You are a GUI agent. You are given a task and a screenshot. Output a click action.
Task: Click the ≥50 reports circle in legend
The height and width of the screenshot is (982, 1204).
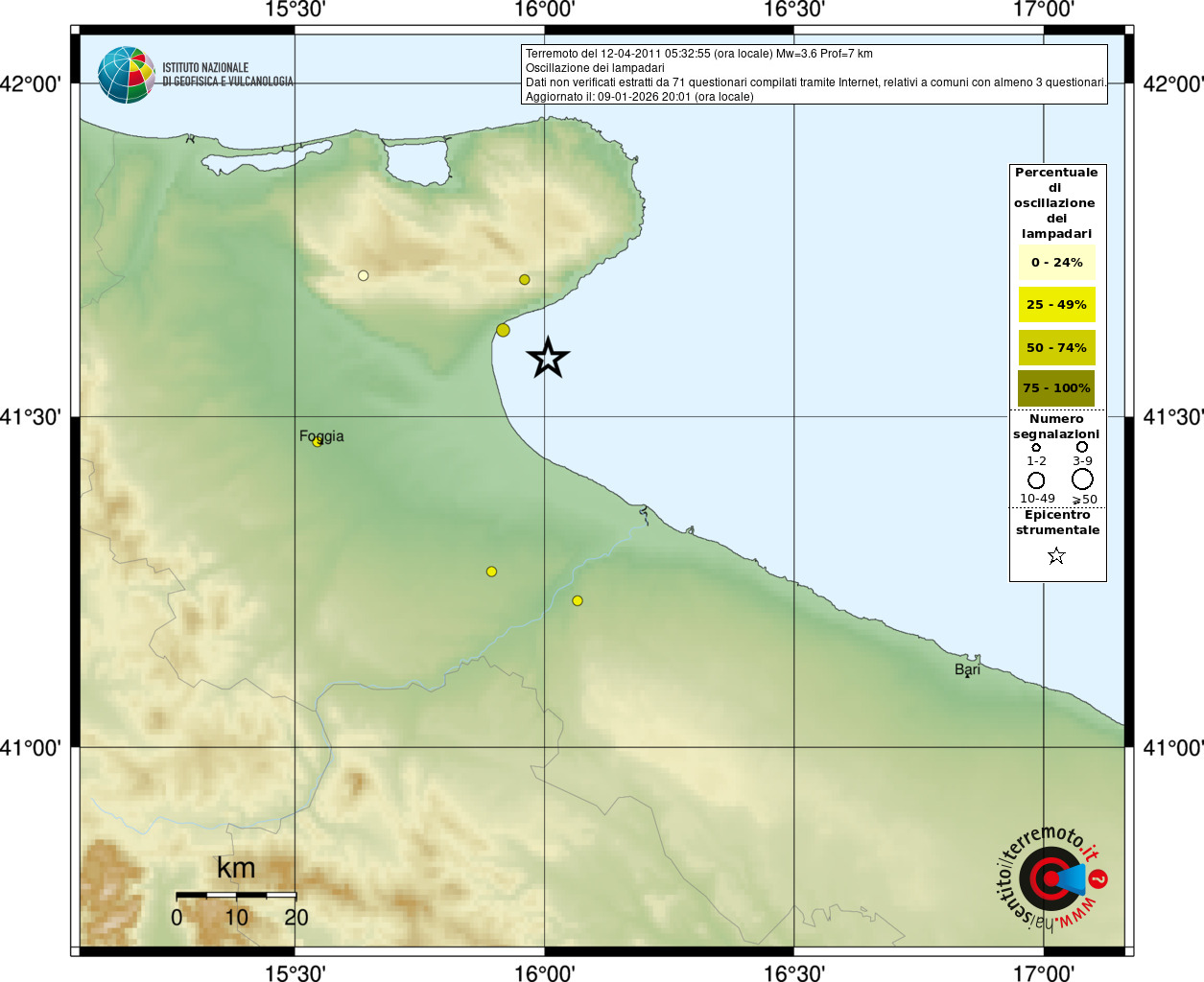(x=1082, y=479)
